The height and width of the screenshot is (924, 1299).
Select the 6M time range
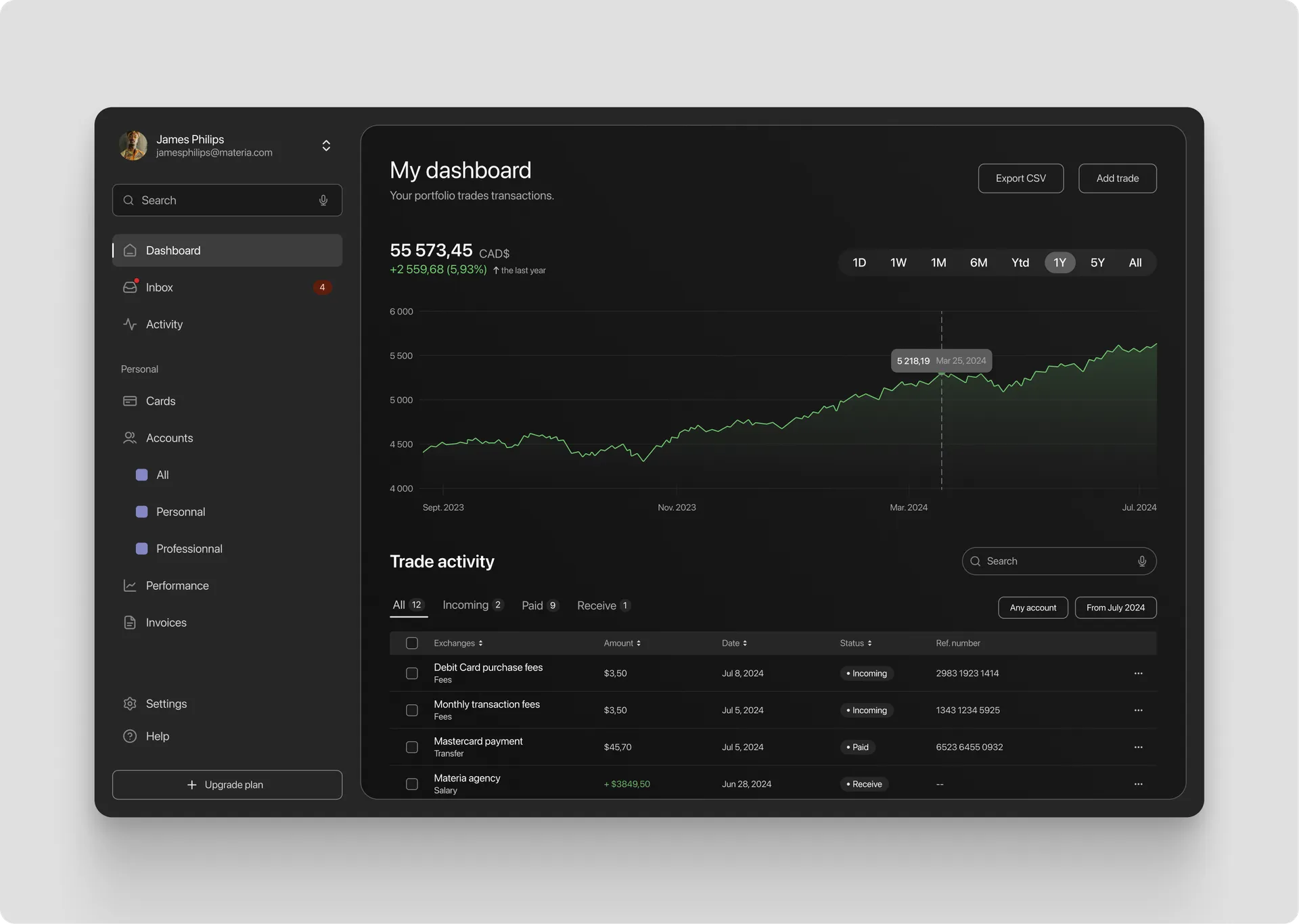click(978, 262)
